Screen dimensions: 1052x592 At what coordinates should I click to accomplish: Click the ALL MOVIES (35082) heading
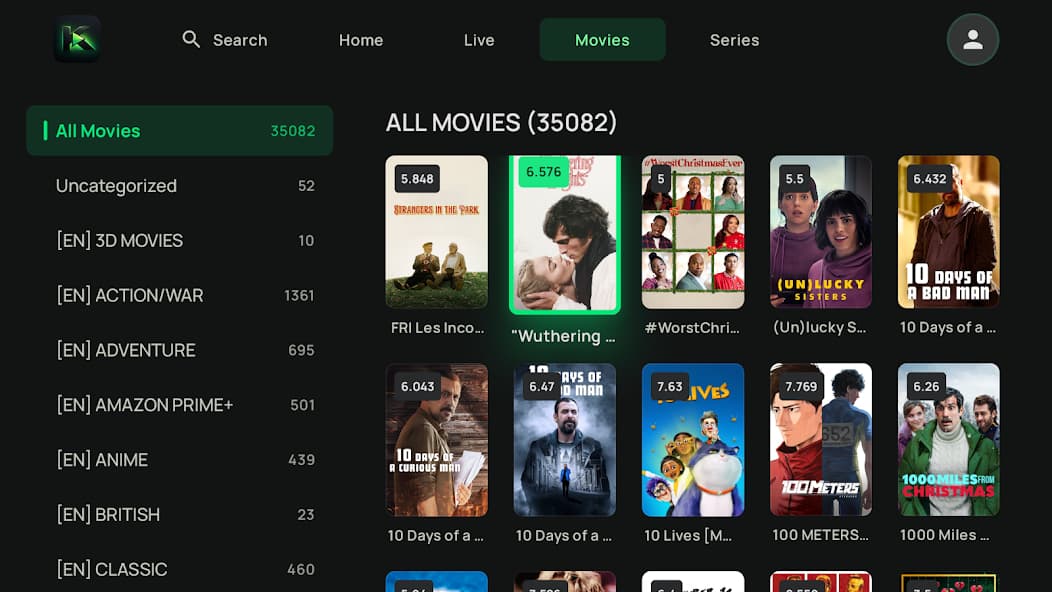coord(501,123)
